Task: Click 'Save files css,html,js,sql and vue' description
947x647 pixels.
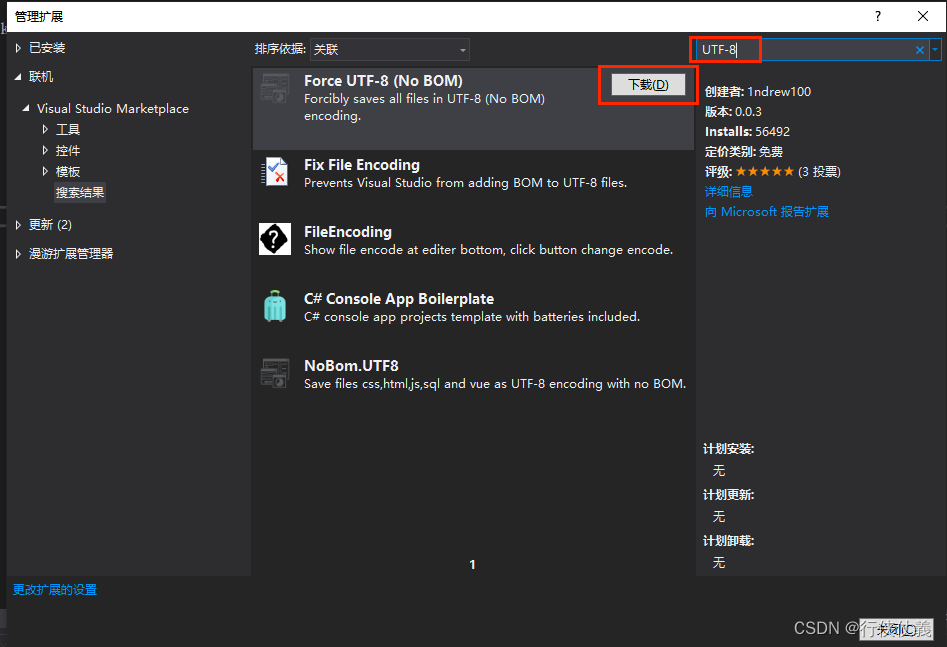Action: 495,384
